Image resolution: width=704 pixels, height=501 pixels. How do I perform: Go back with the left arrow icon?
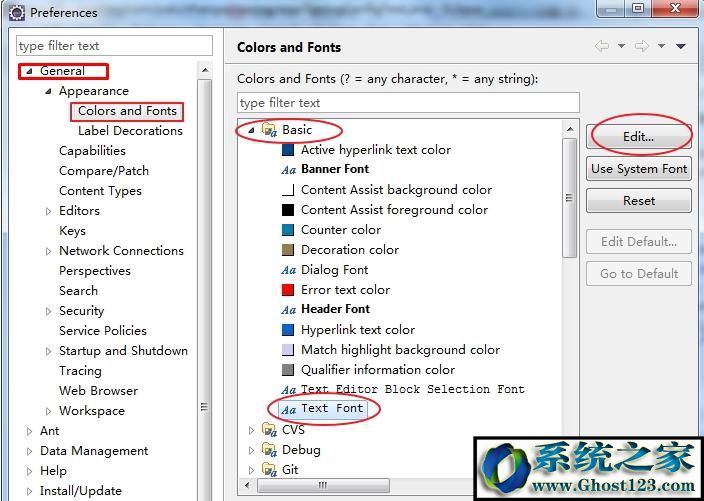pyautogui.click(x=602, y=46)
